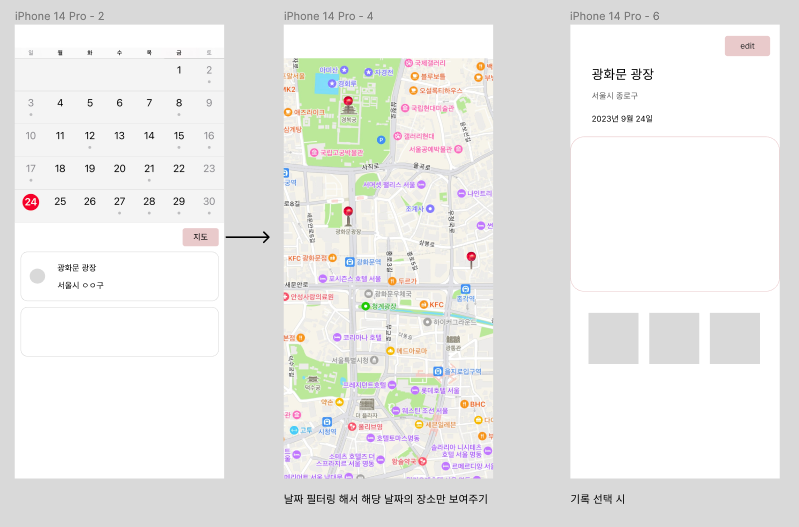Viewport: 799px width, 527px height.
Task: Click the 오설록티하우스 marker
Action: 413,90
